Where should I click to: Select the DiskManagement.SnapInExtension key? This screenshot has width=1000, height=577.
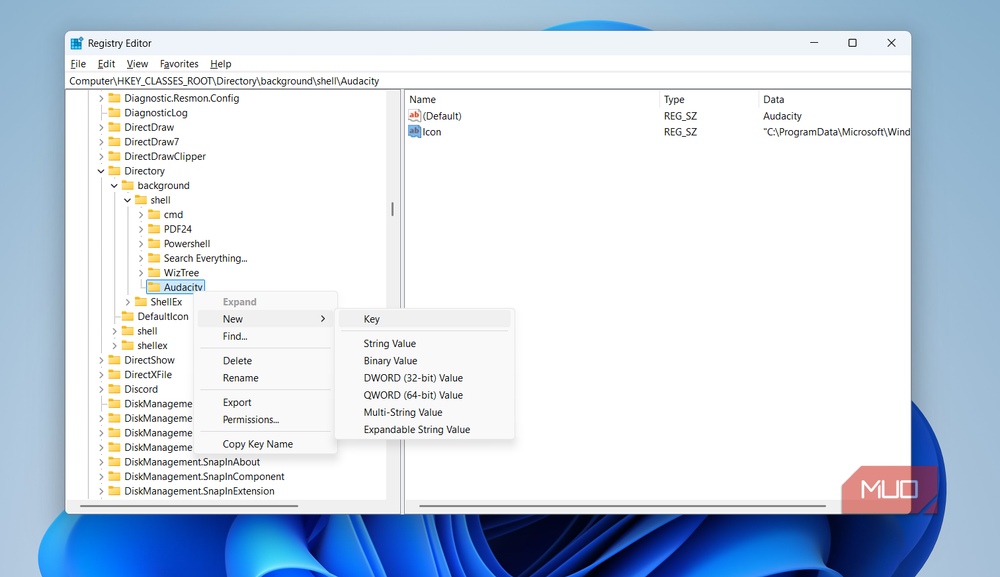(x=199, y=491)
